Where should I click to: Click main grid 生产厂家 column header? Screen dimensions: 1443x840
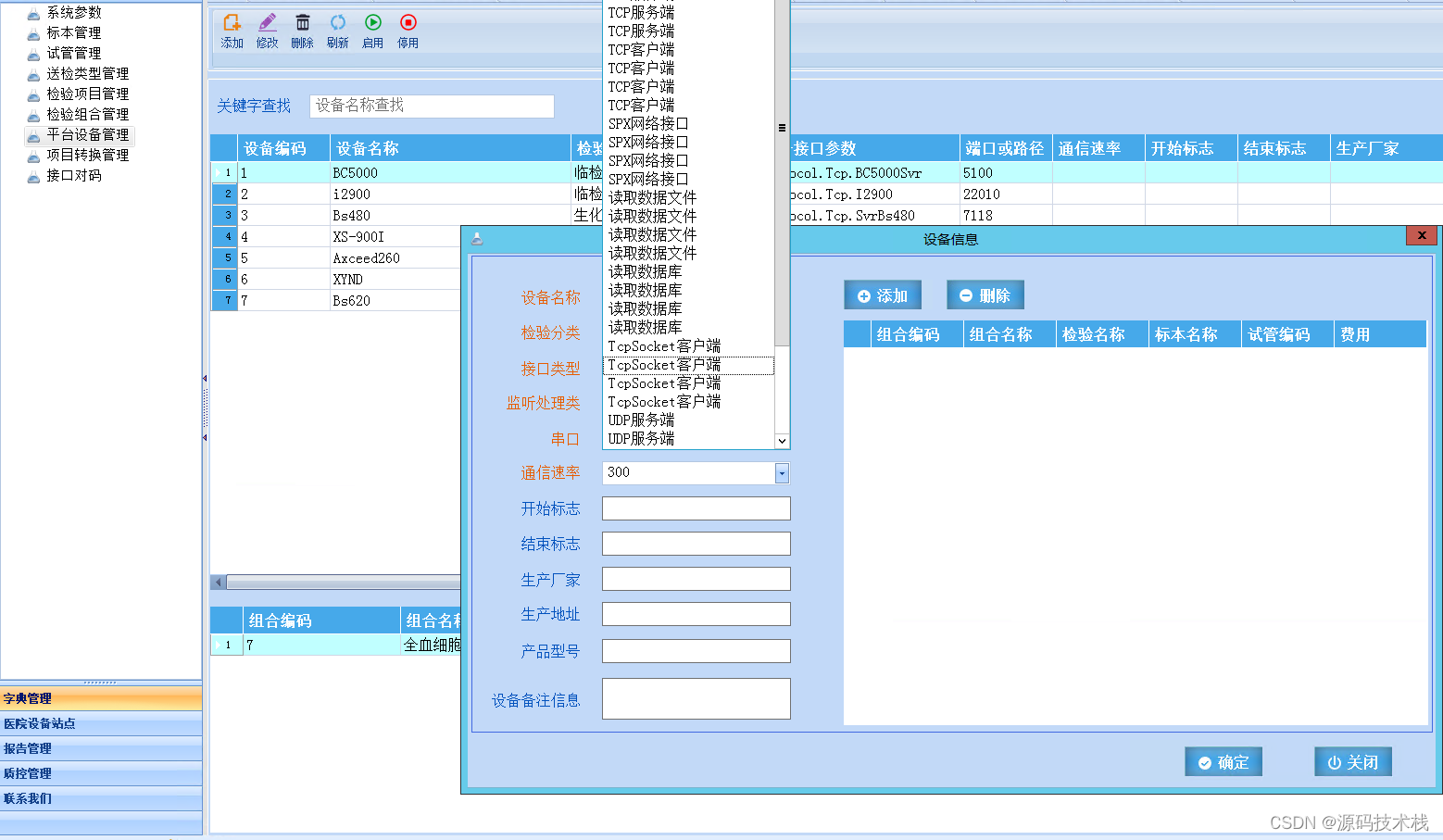click(1387, 148)
